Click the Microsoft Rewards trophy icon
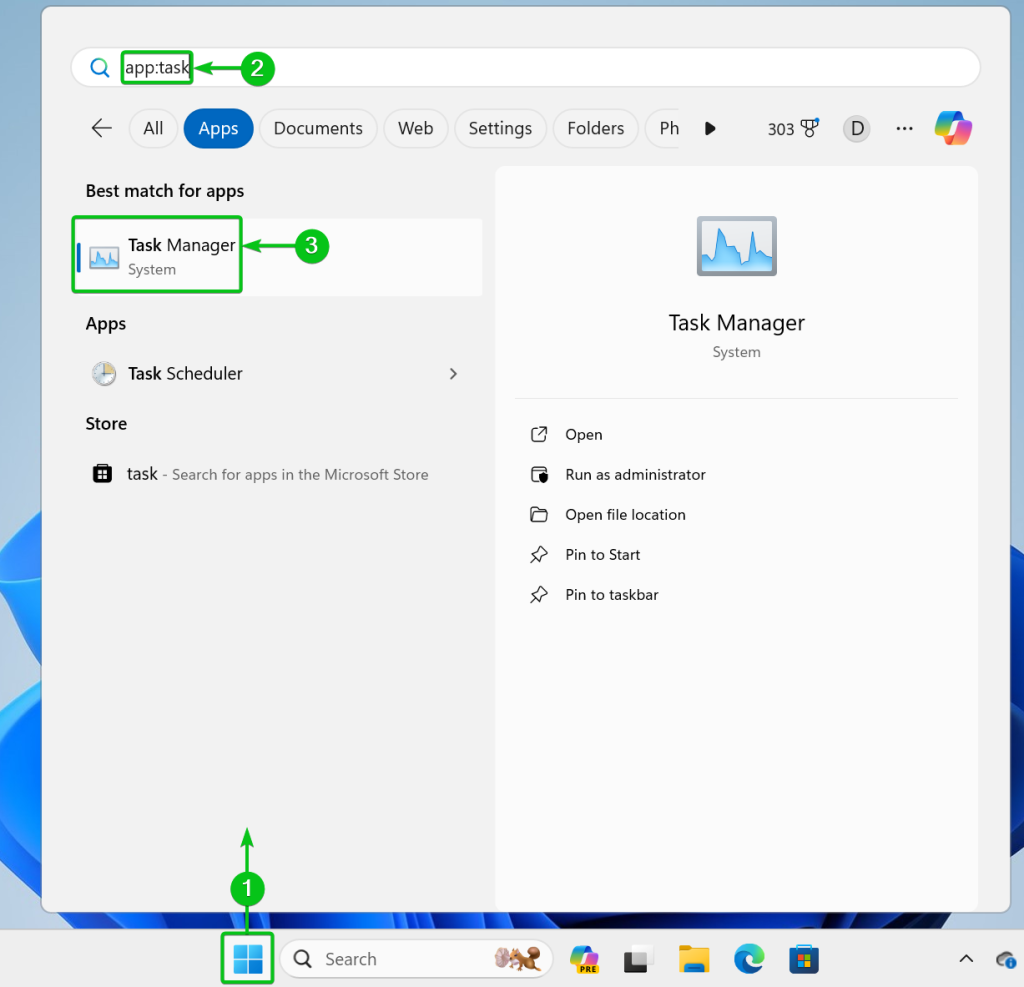1024x987 pixels. pyautogui.click(x=805, y=128)
